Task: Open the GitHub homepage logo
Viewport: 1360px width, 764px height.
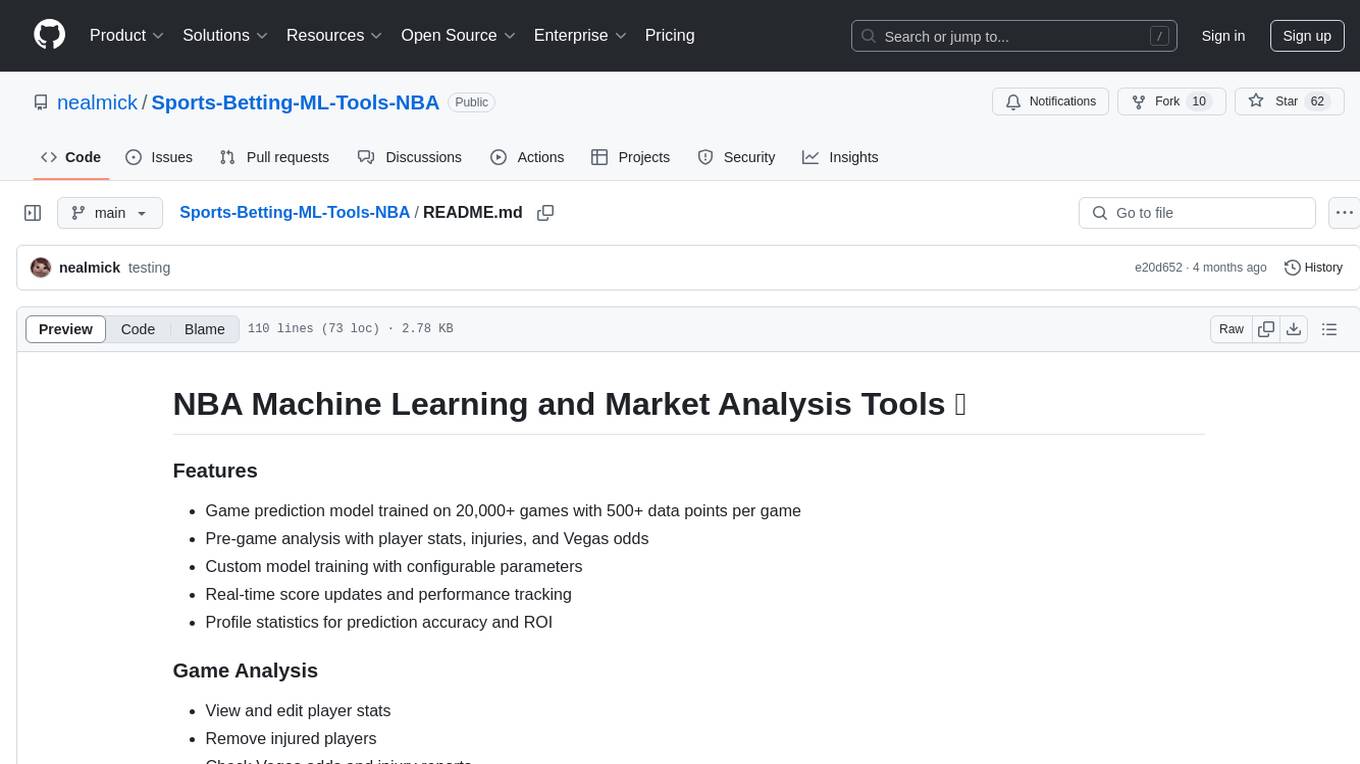Action: tap(49, 35)
